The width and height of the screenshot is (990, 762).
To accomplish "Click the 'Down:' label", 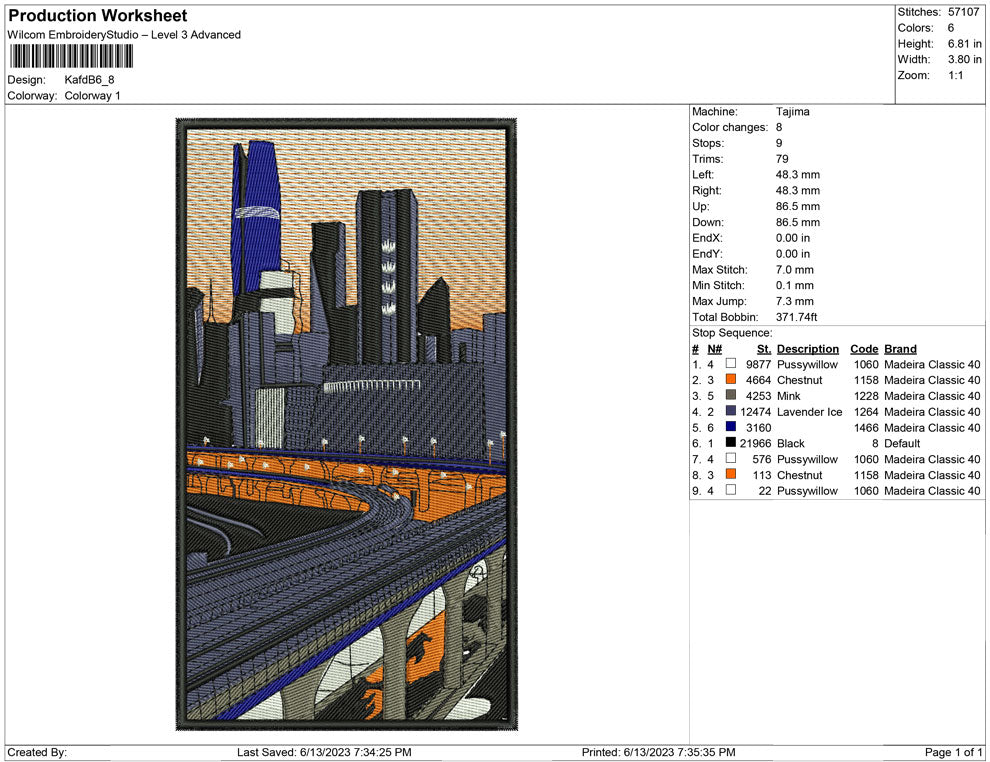I will pos(708,222).
